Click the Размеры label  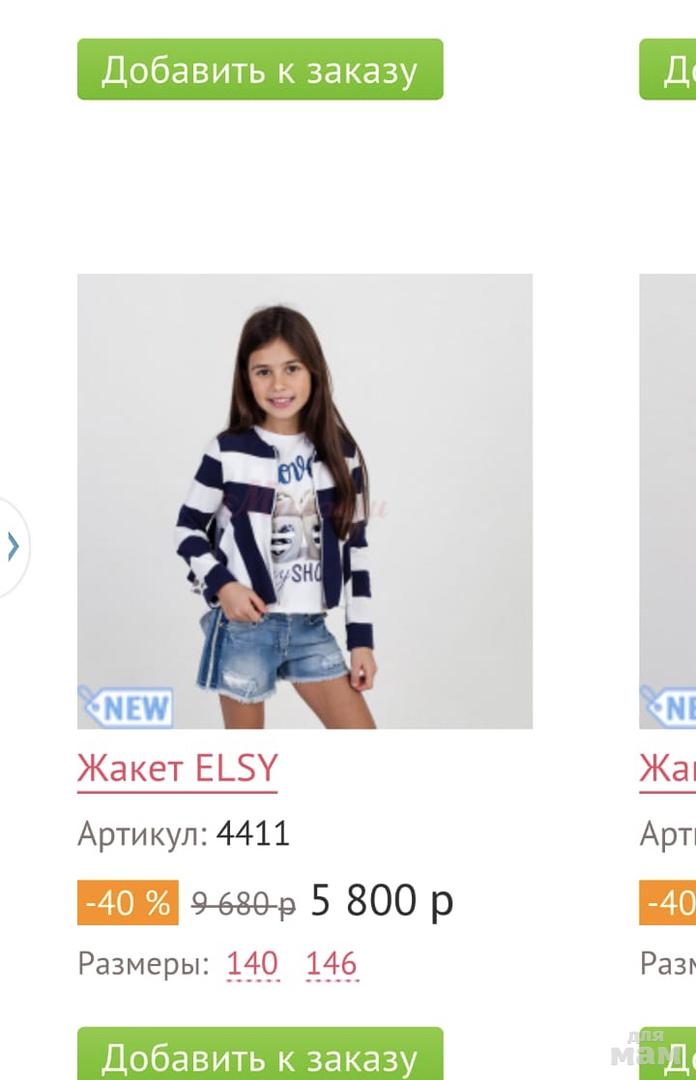143,964
